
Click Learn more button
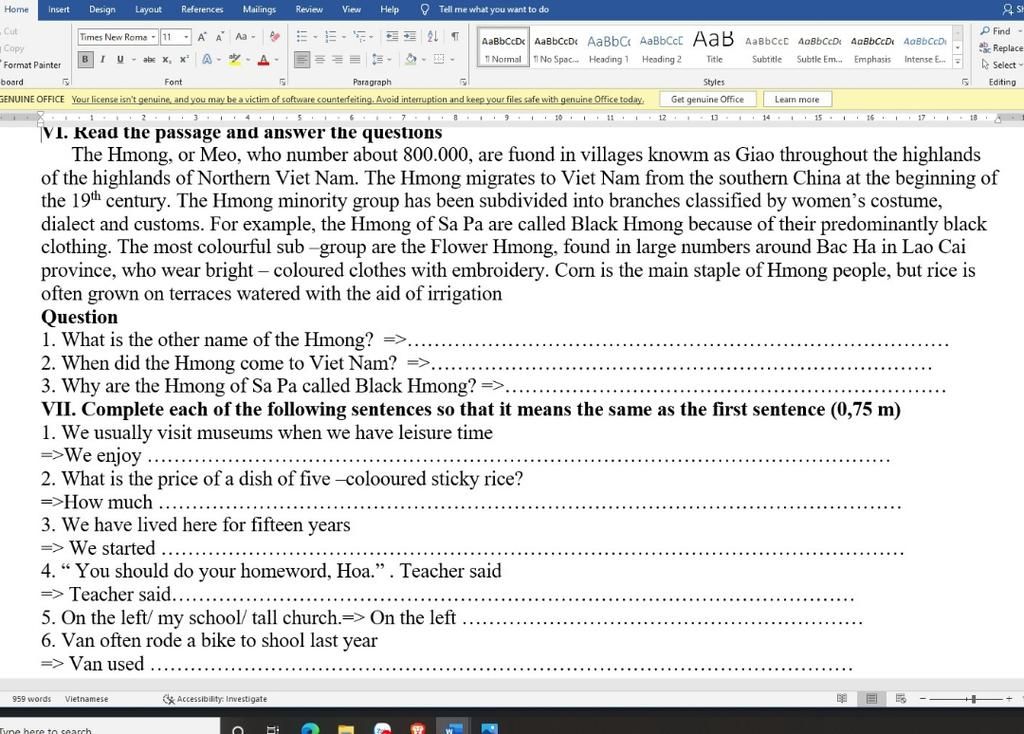pos(797,99)
